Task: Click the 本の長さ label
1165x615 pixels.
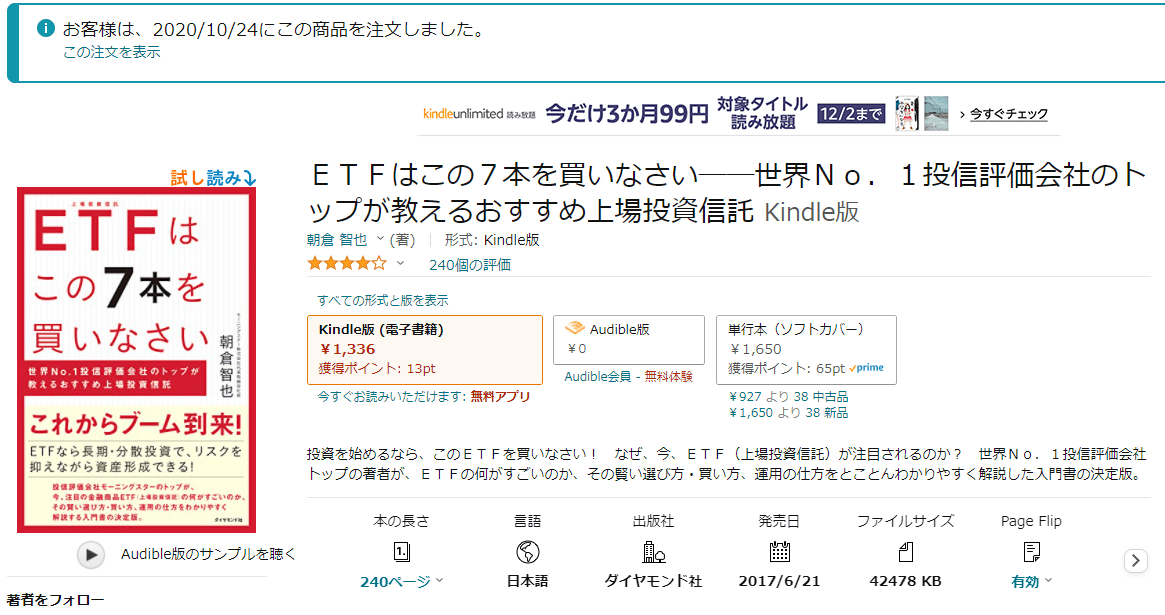Action: 401,521
